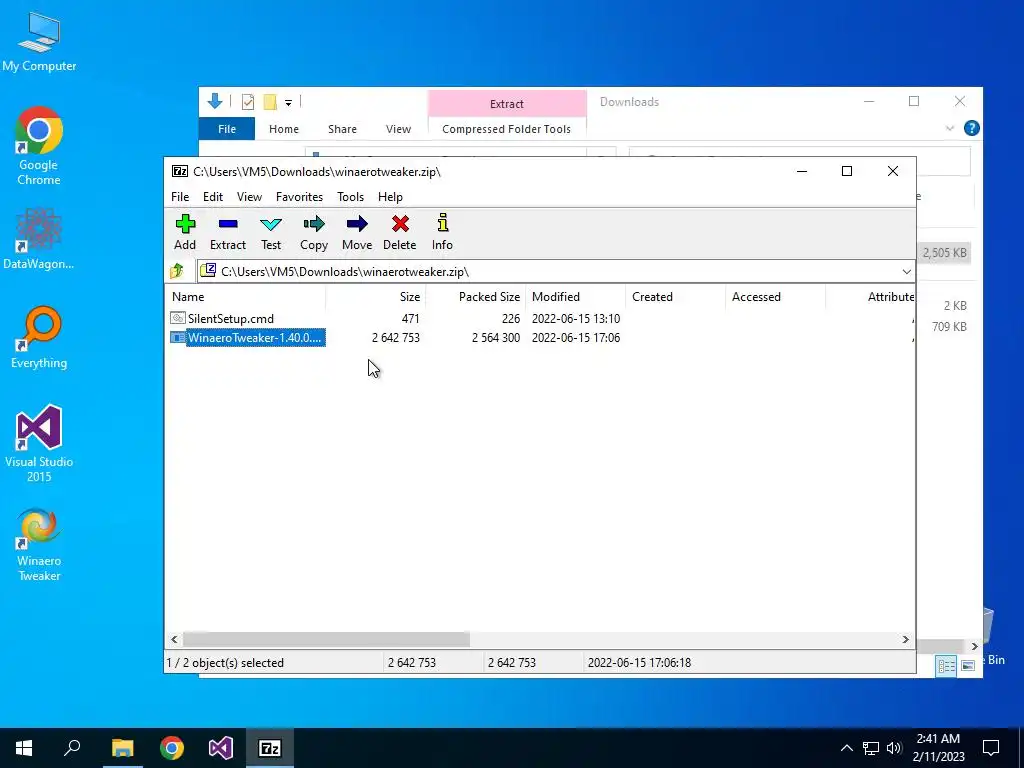Image resolution: width=1024 pixels, height=768 pixels.
Task: Open the Windows Start menu
Action: tap(24, 748)
